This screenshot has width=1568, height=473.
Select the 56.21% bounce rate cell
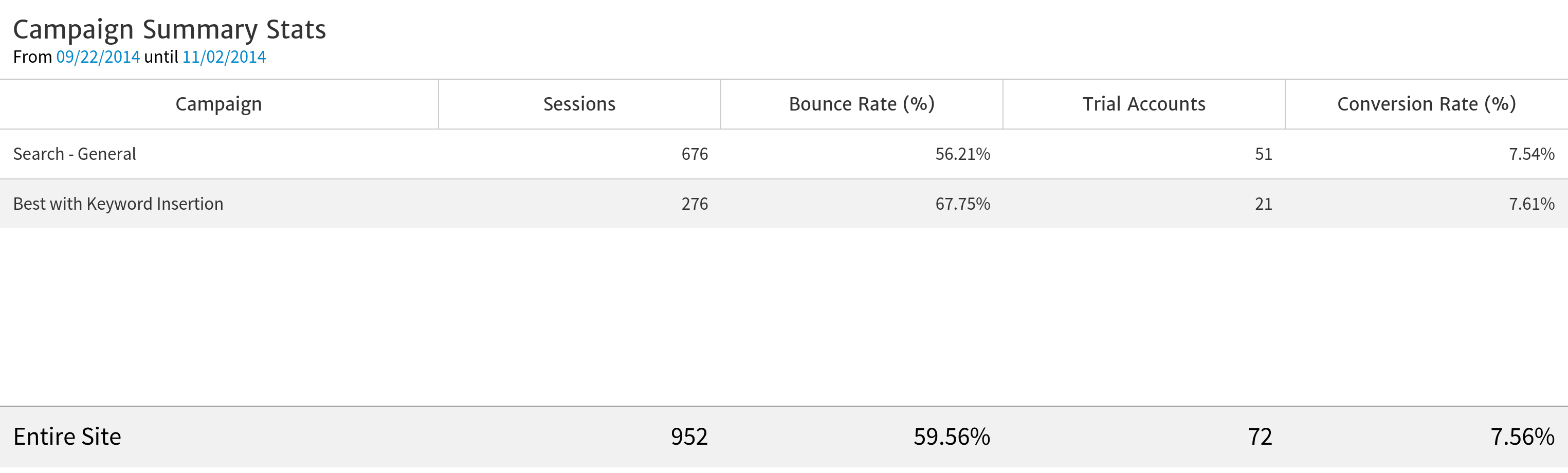(x=962, y=154)
